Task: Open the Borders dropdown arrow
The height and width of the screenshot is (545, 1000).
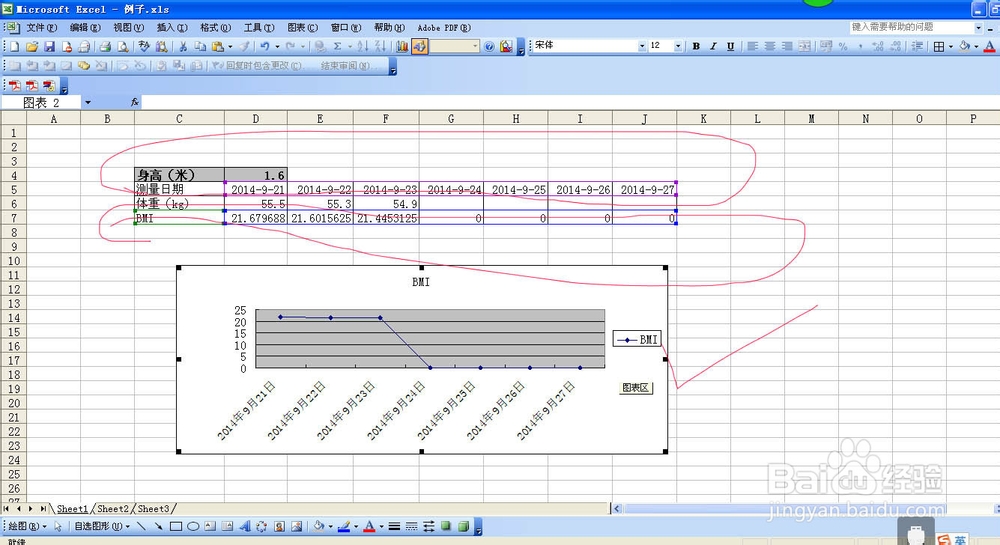Action: coord(951,46)
